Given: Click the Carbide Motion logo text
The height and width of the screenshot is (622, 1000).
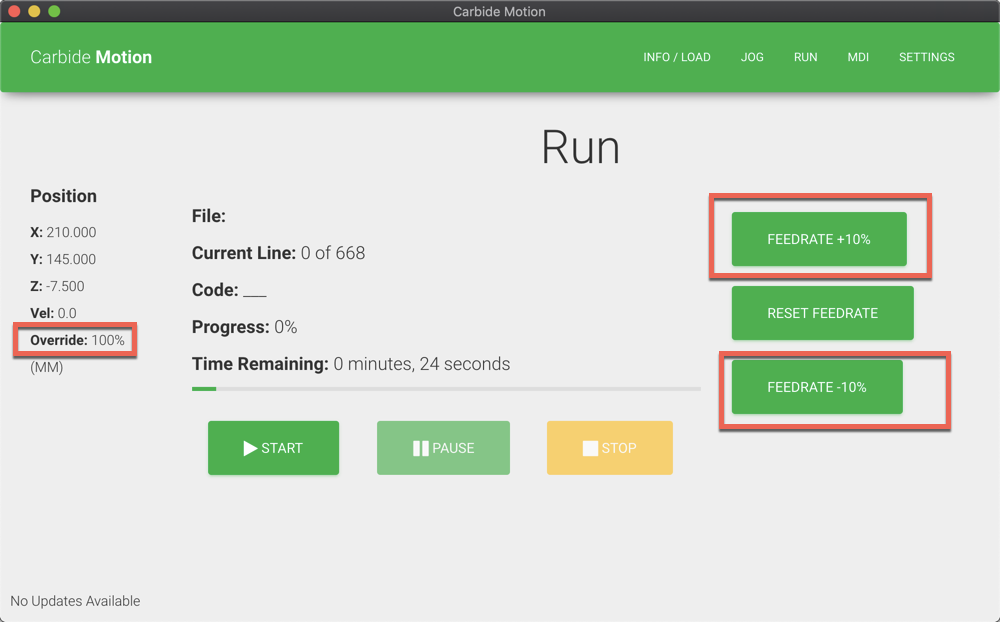Looking at the screenshot, I should point(91,57).
